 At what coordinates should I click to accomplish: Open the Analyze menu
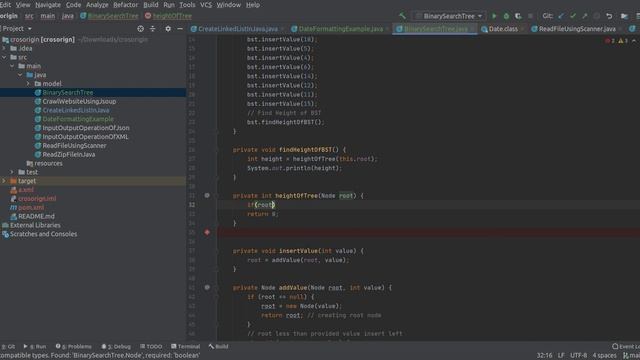point(97,5)
